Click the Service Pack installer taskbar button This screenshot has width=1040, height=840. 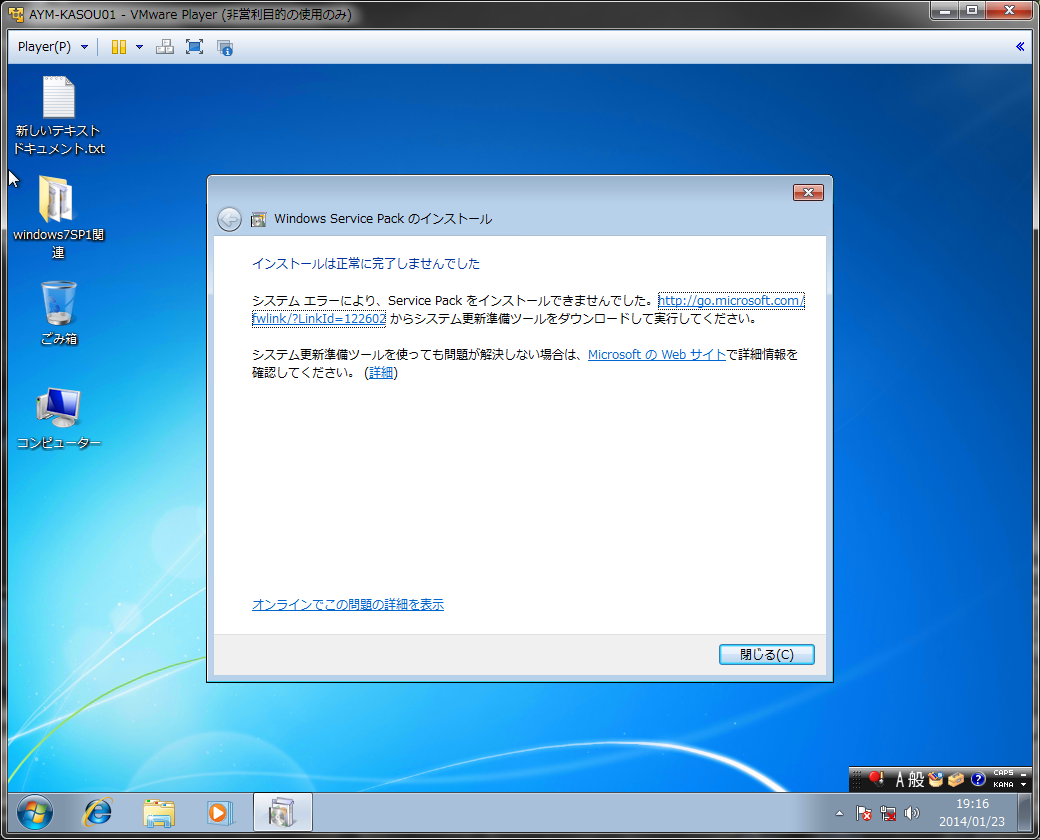(x=283, y=812)
